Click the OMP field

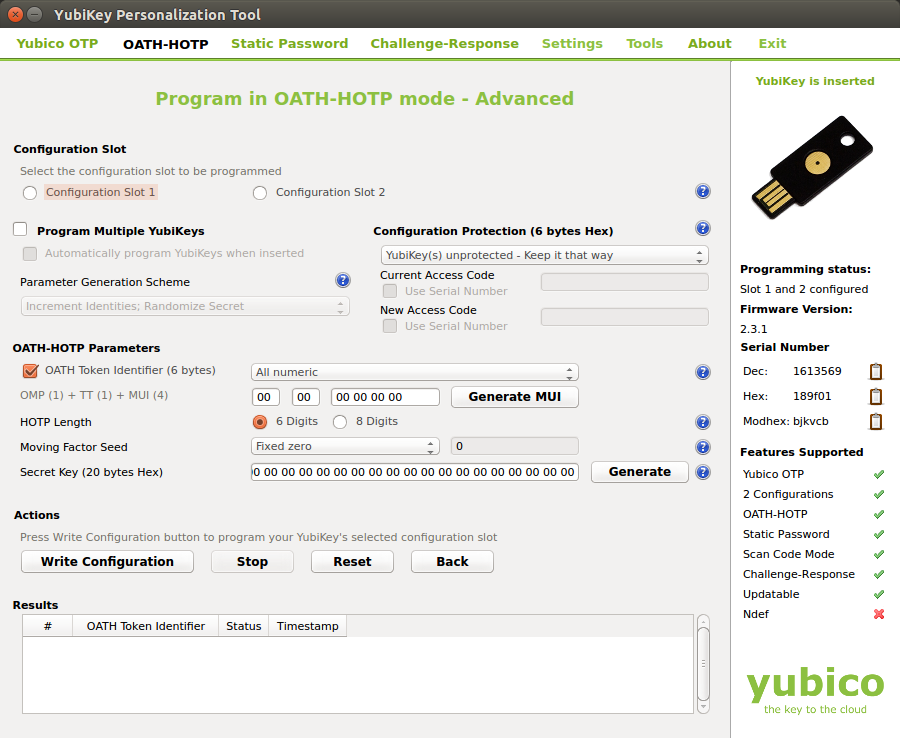click(265, 397)
